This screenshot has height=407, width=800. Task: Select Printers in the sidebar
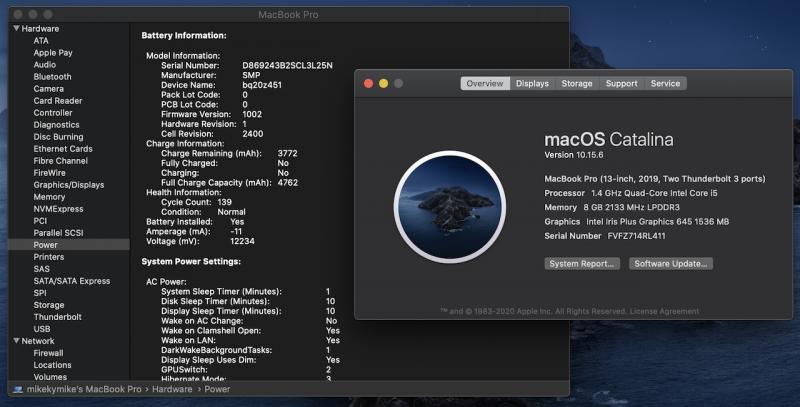click(x=49, y=257)
